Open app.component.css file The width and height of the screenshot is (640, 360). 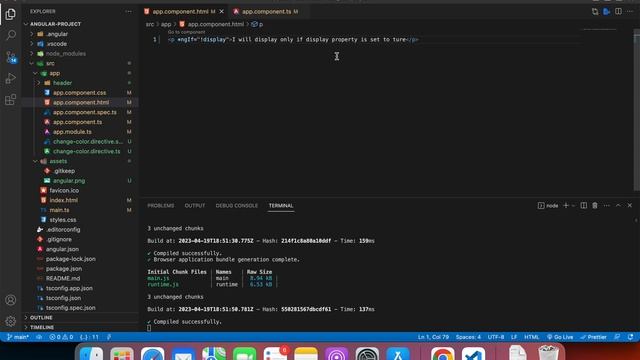80,93
